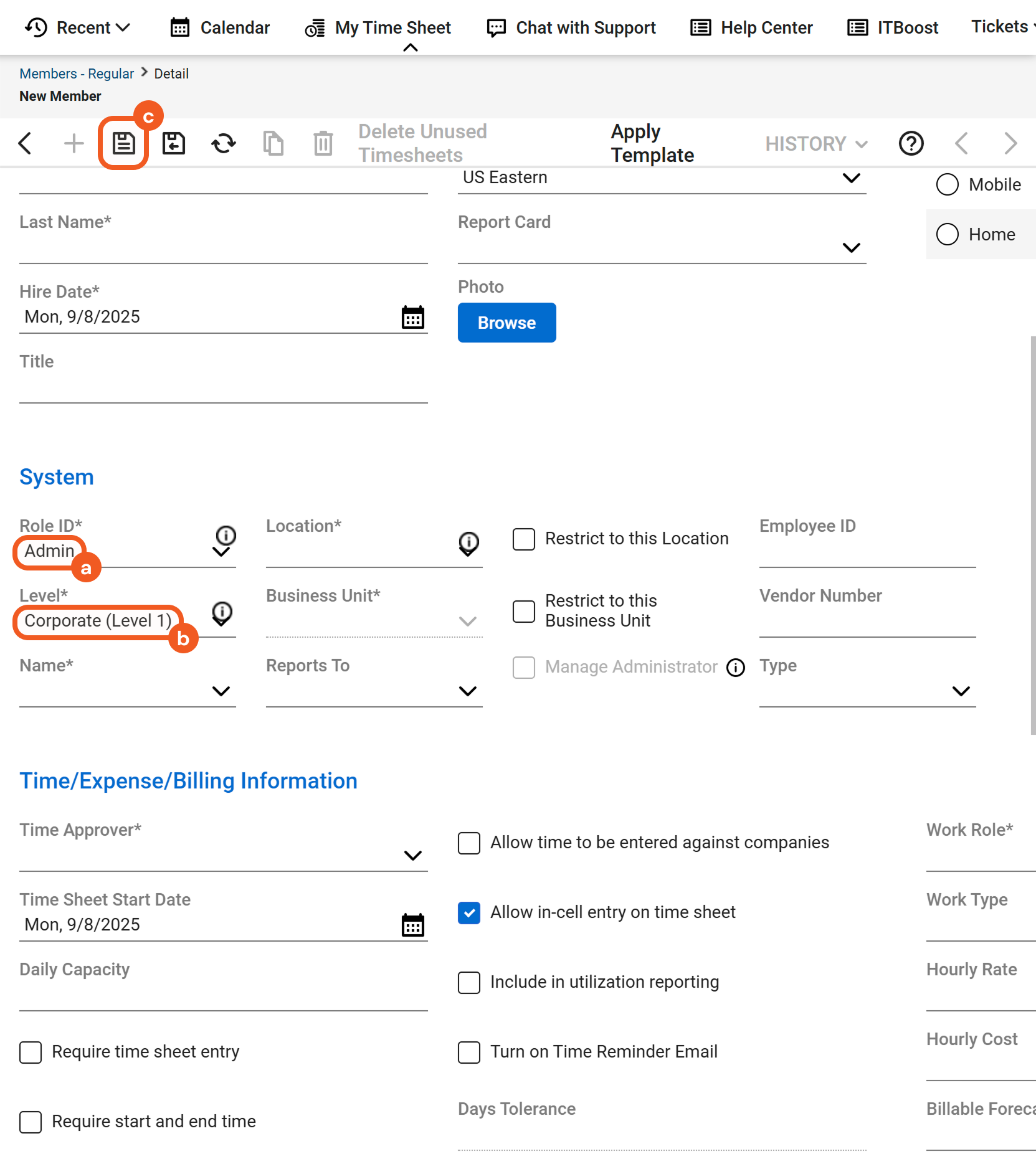Screen dimensions: 1036x1164
Task: Click the Manage Administrator info icon
Action: click(x=736, y=668)
